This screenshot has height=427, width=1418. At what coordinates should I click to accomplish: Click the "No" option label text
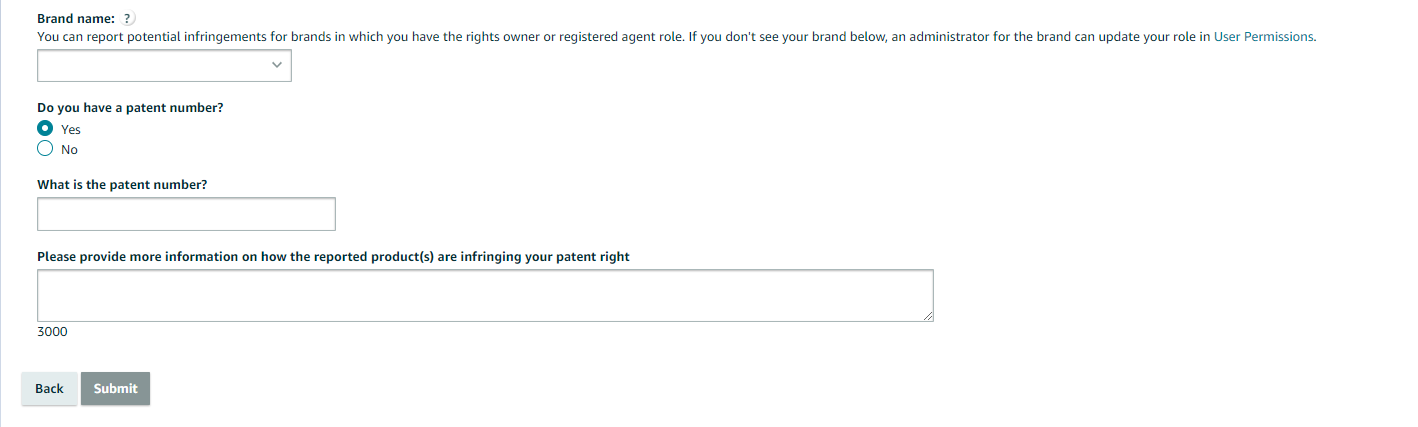pos(69,150)
